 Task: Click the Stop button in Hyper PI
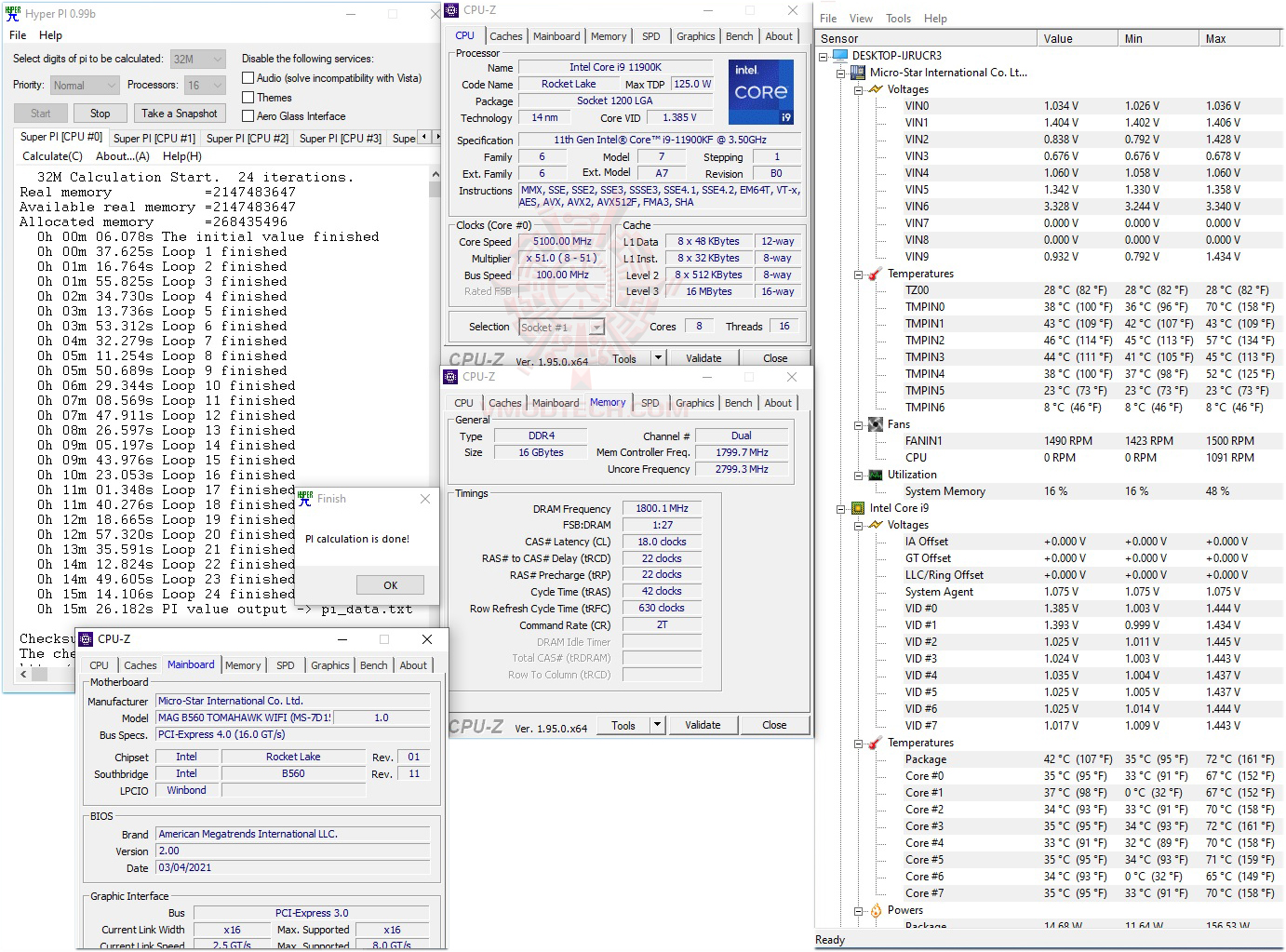(100, 114)
